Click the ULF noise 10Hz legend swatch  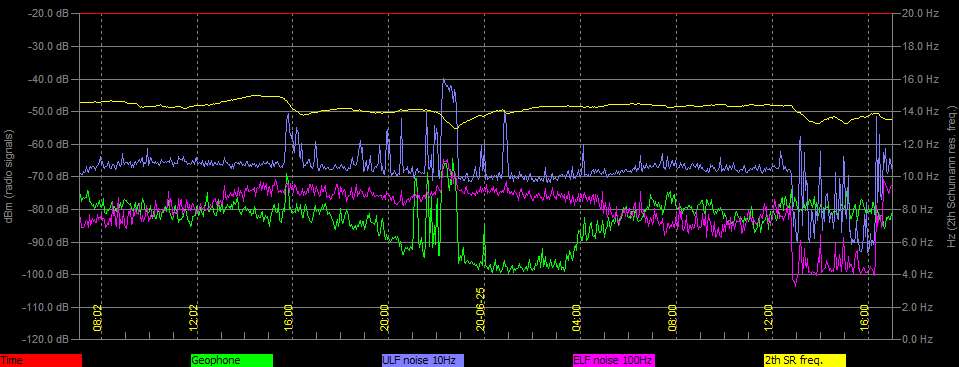coord(423,361)
